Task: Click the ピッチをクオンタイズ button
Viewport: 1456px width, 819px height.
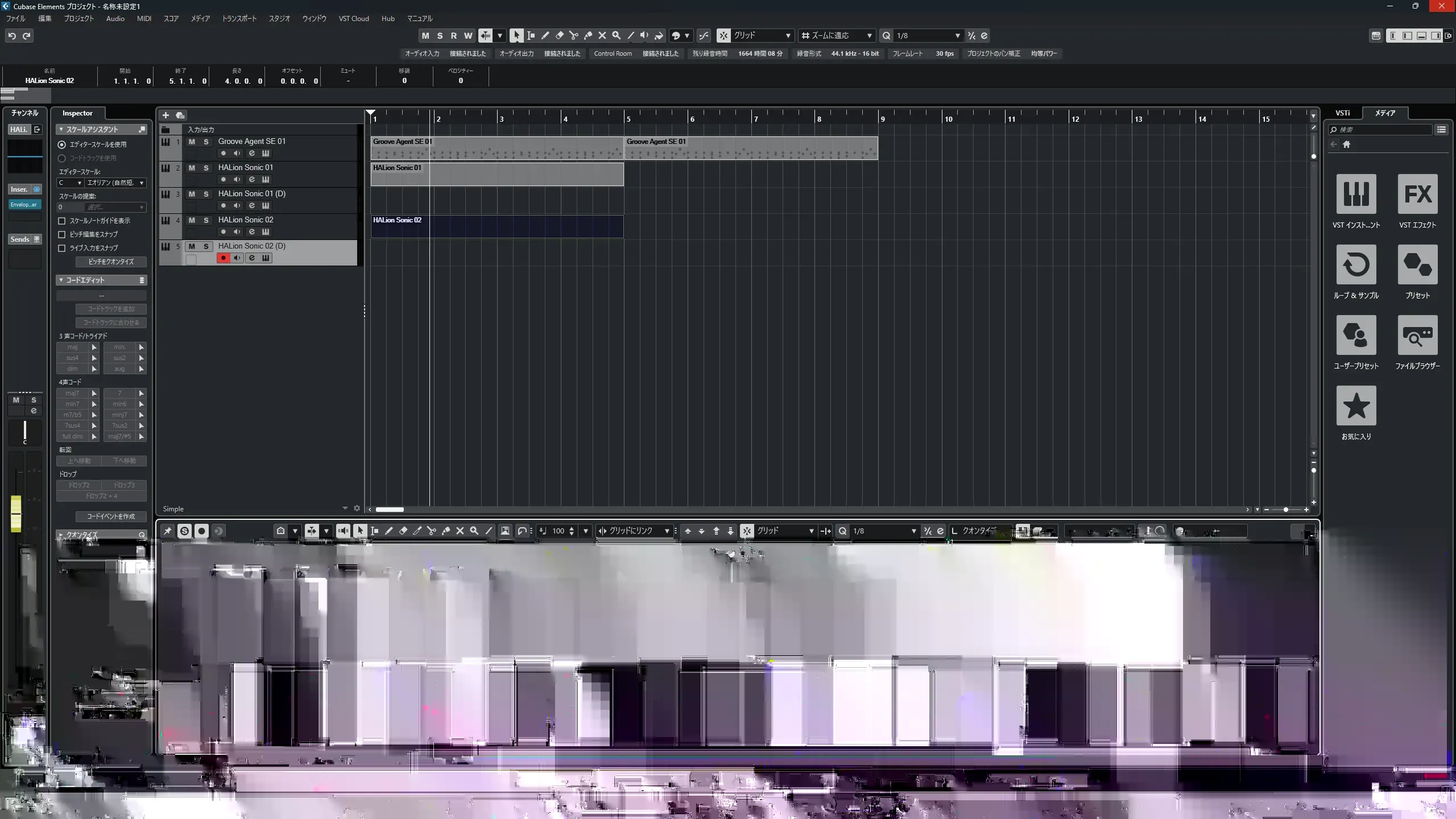Action: 111,262
